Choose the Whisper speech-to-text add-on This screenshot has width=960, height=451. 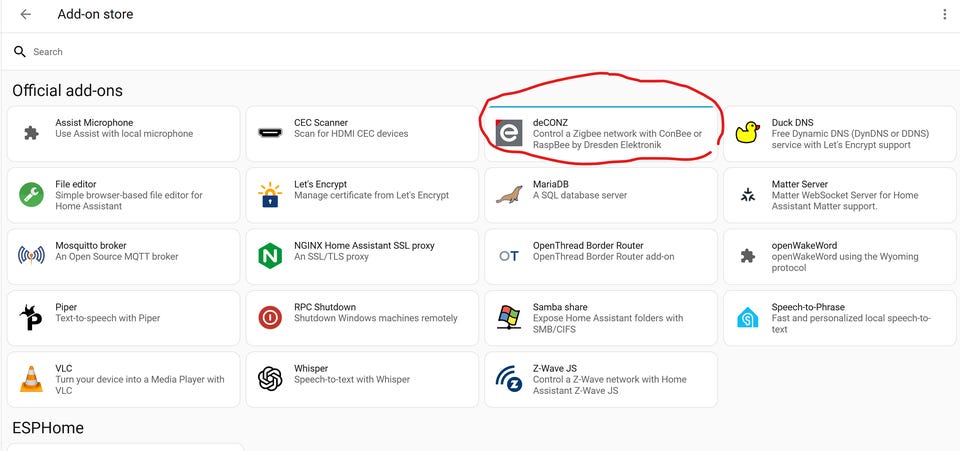362,379
